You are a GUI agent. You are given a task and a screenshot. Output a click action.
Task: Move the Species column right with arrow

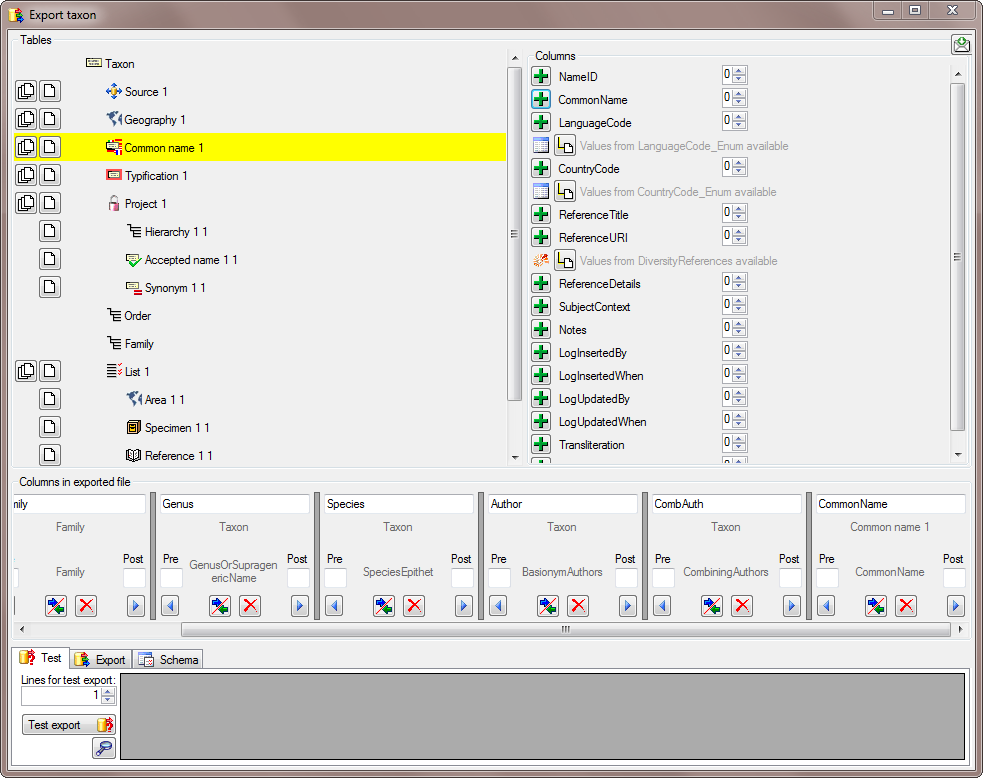tap(464, 605)
